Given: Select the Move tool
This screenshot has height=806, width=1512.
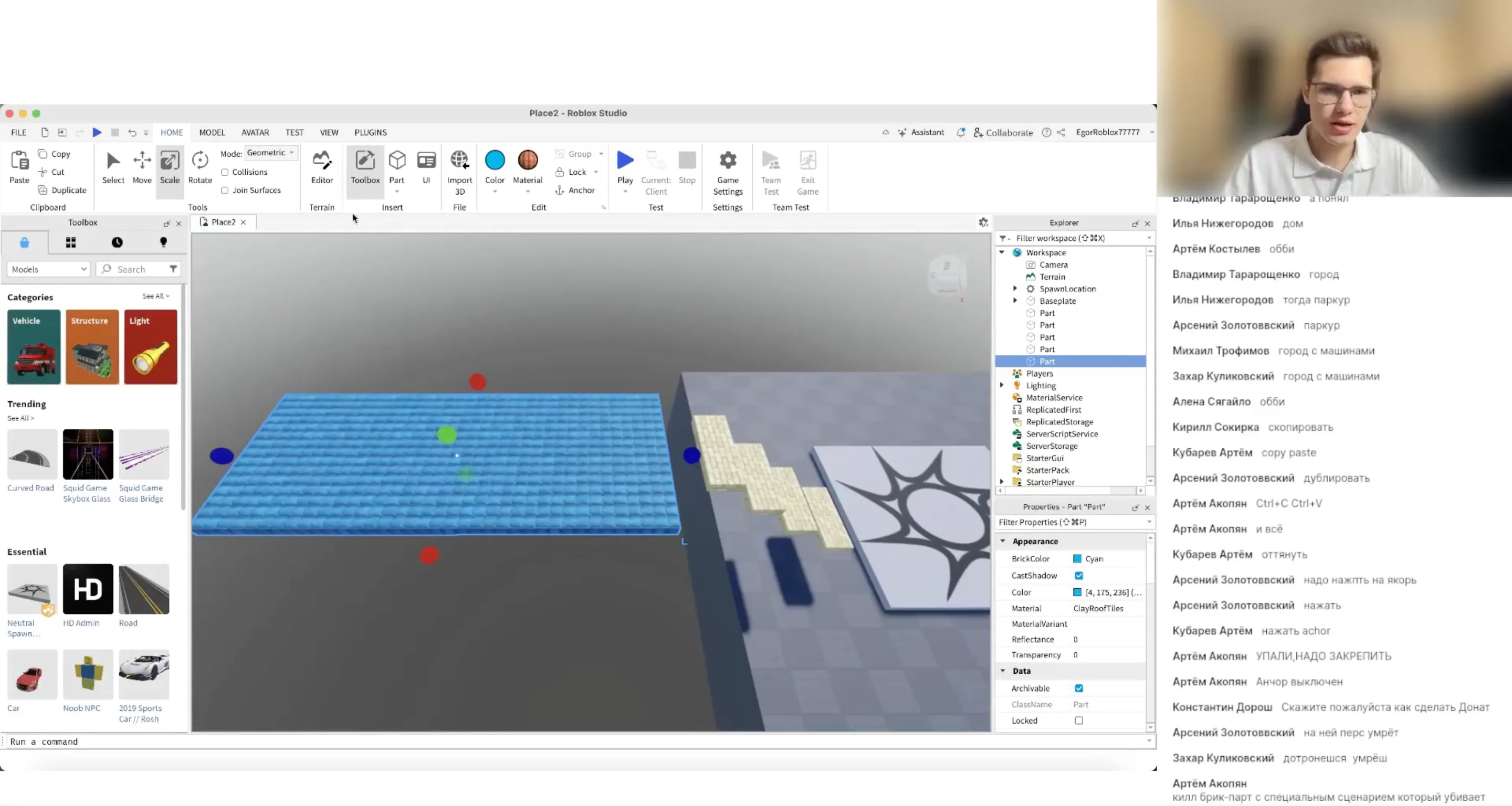Looking at the screenshot, I should click(x=141, y=166).
